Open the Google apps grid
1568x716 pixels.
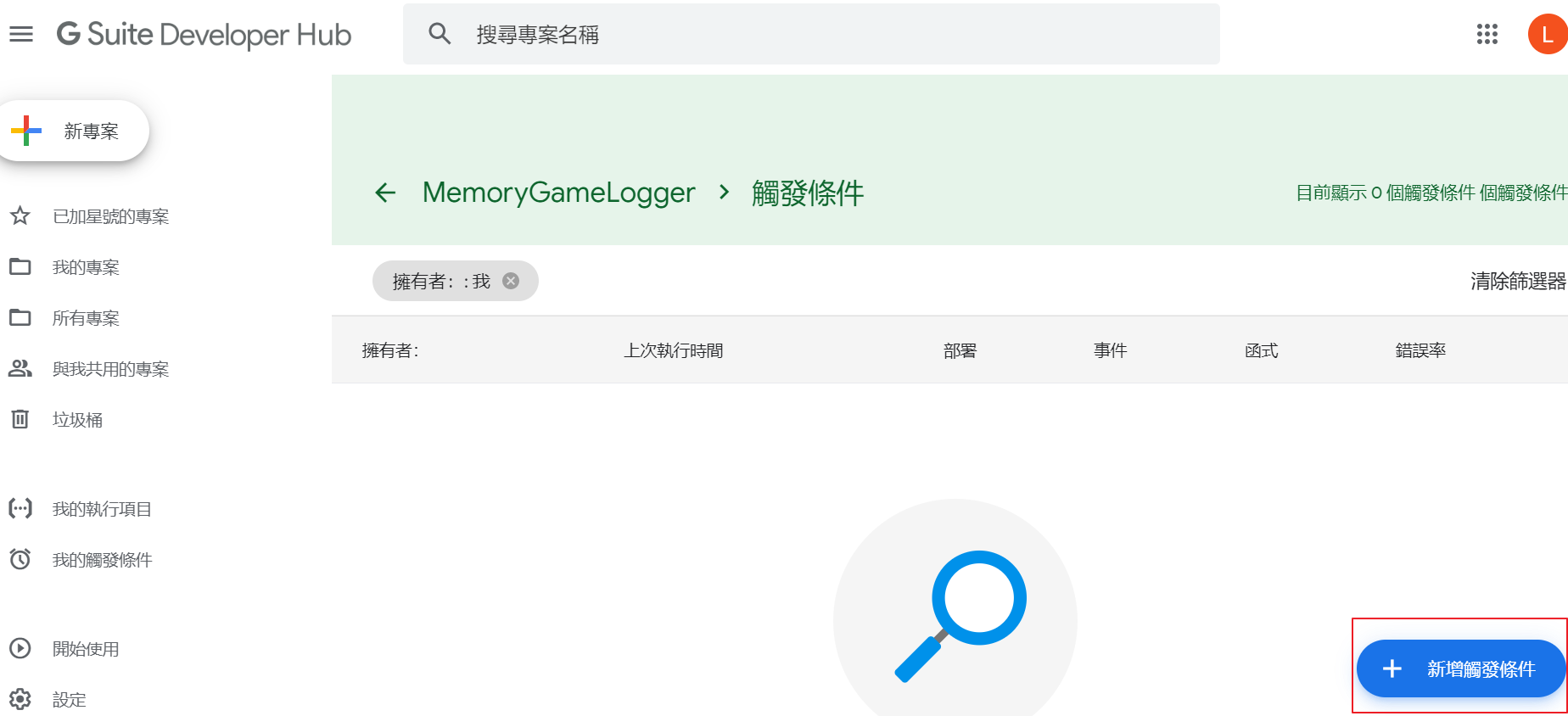tap(1487, 34)
